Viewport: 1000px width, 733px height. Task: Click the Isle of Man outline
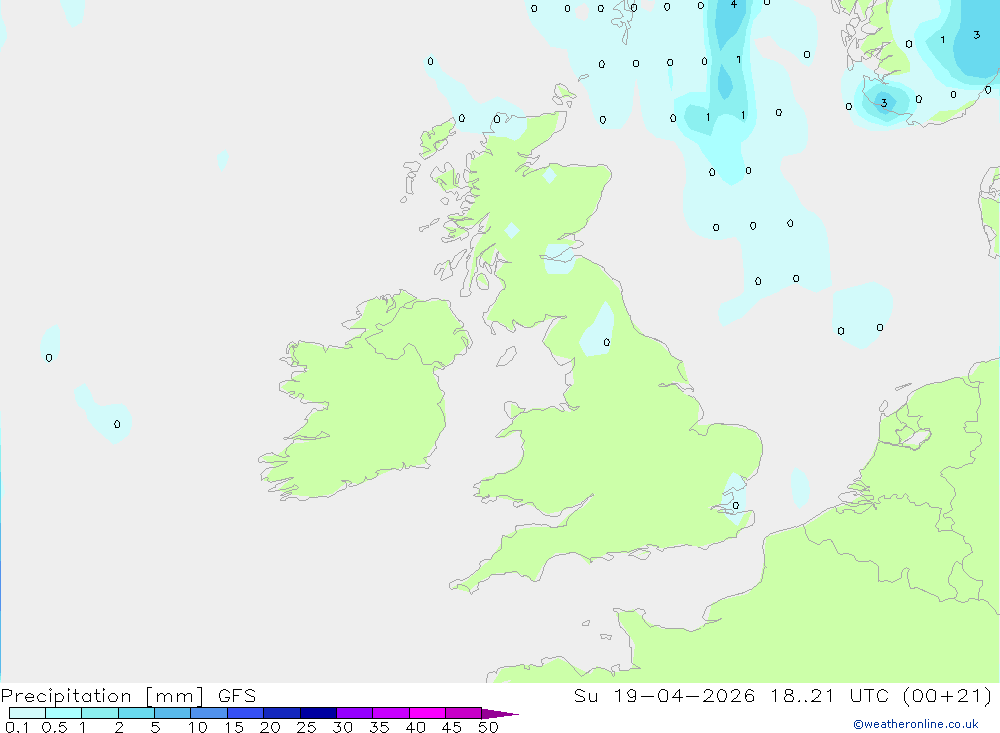click(x=506, y=356)
